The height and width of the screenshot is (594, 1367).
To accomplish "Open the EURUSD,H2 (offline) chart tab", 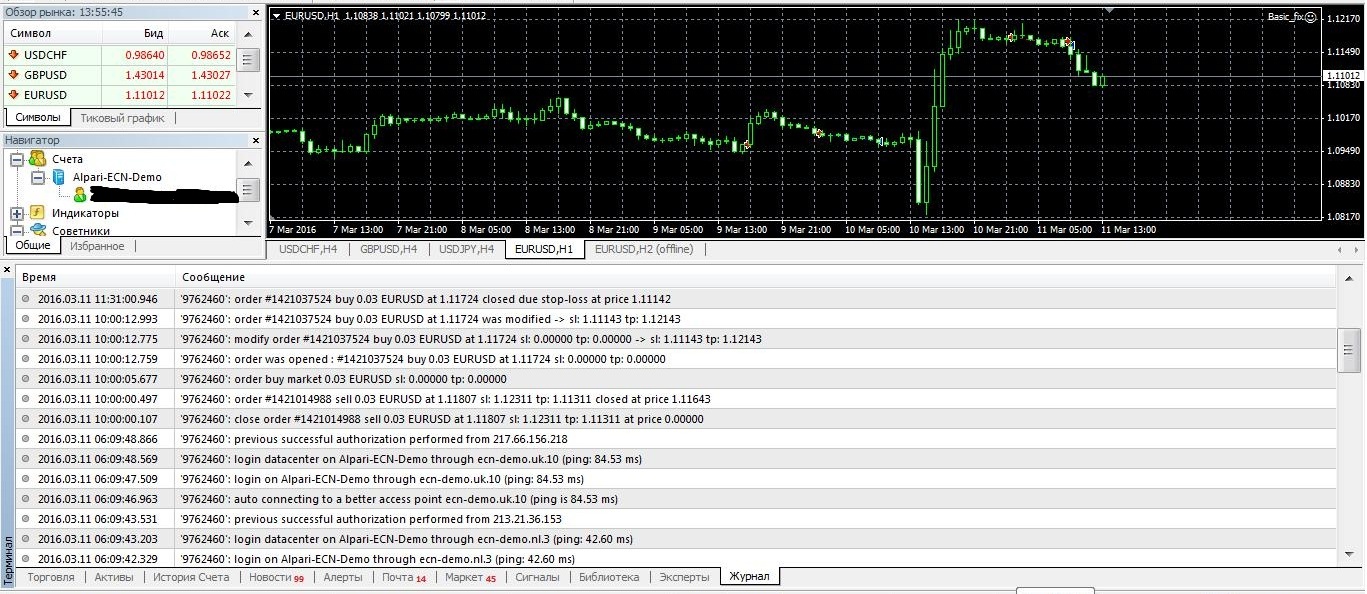I will [x=644, y=249].
